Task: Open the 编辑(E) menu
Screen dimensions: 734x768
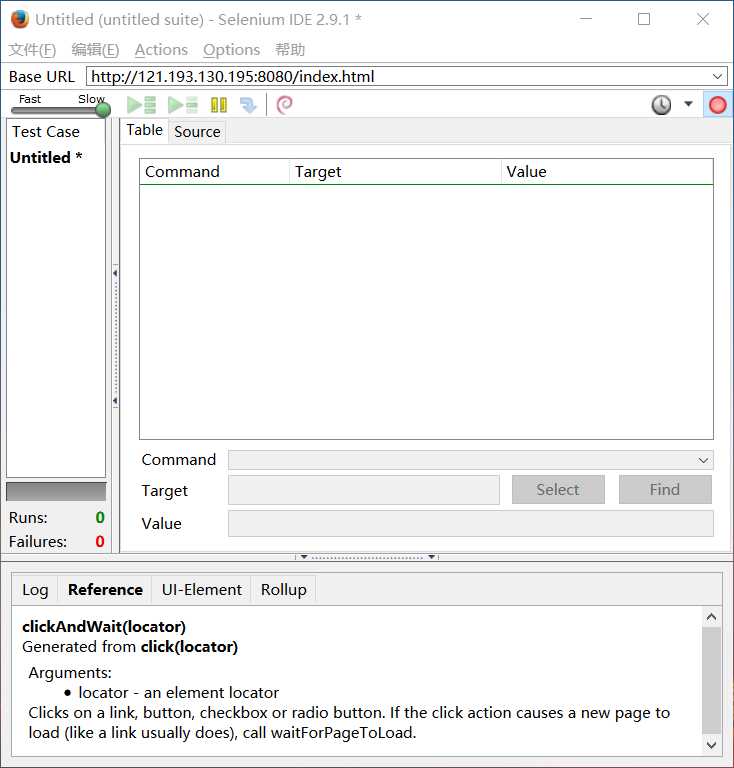Action: 95,49
